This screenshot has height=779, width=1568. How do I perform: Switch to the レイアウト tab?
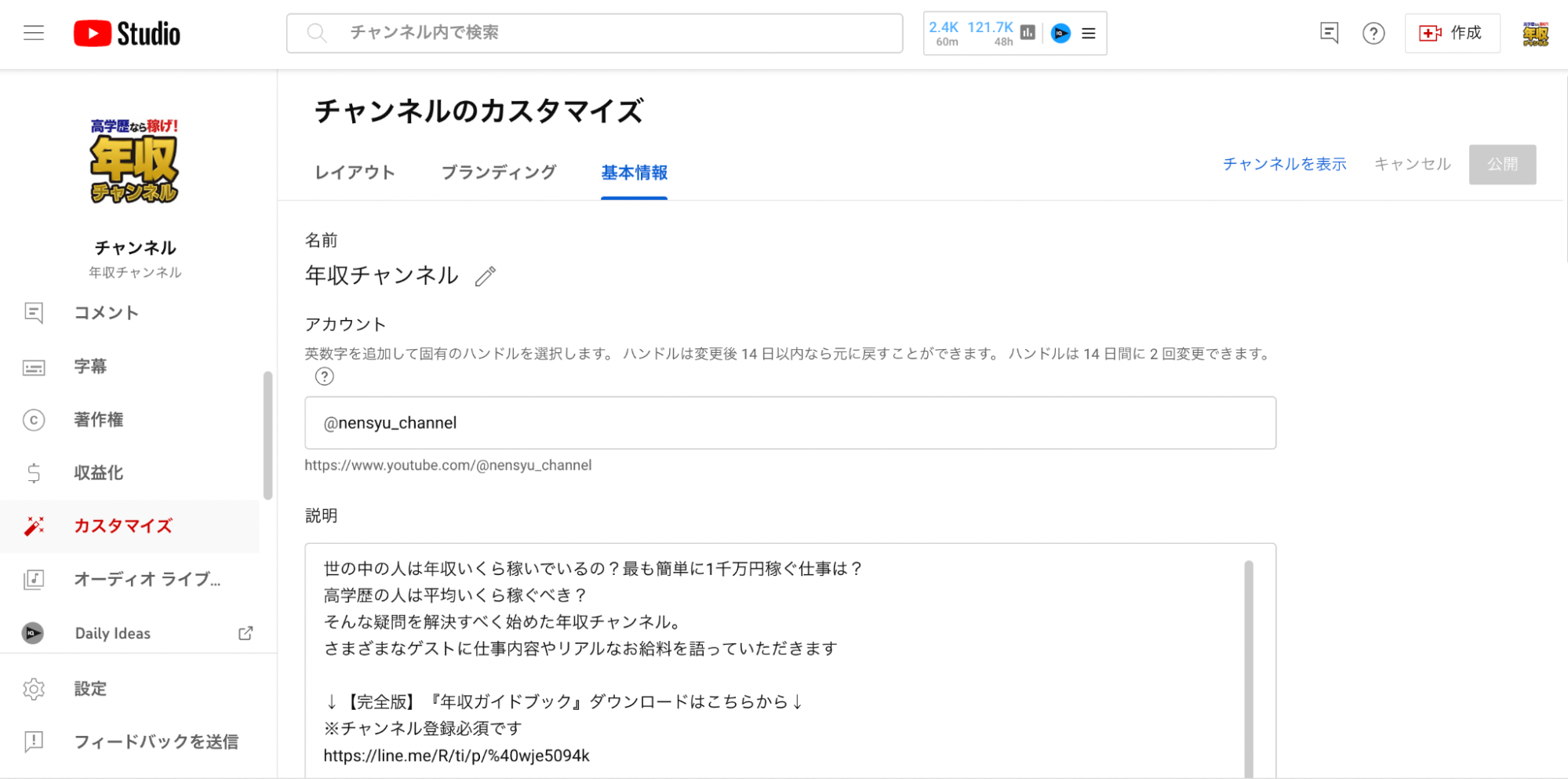pos(355,173)
